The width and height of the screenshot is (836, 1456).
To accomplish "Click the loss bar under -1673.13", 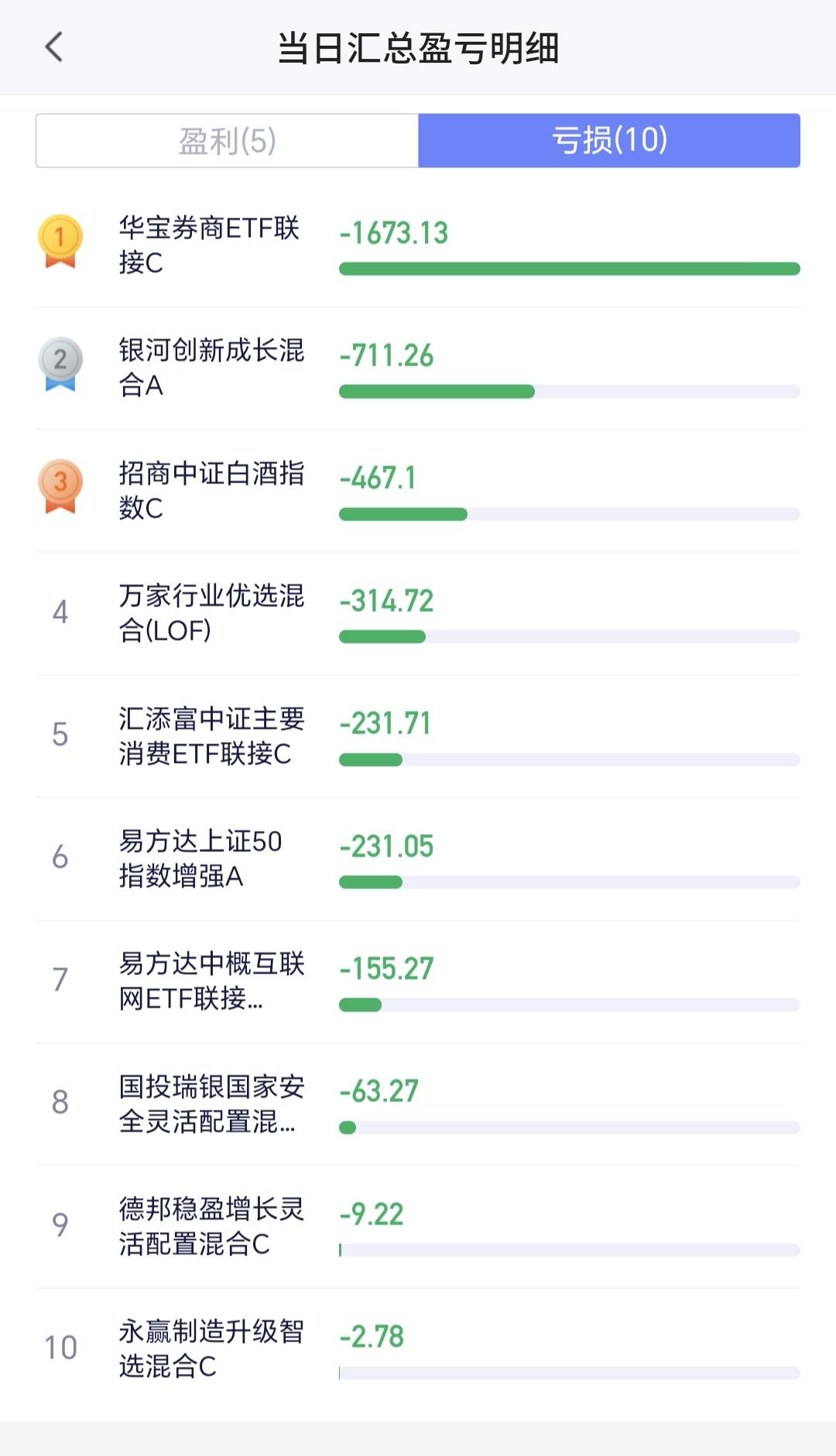I will coord(570,269).
